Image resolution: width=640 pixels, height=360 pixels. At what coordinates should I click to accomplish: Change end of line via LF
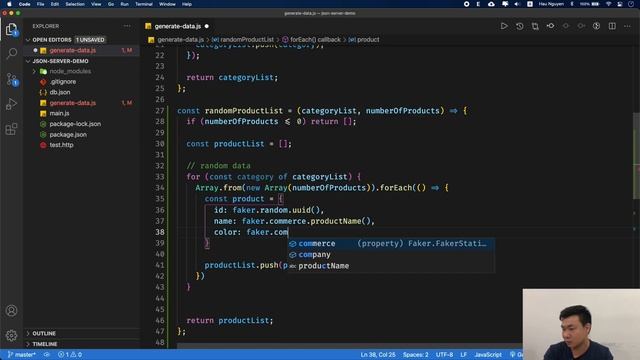coord(463,355)
